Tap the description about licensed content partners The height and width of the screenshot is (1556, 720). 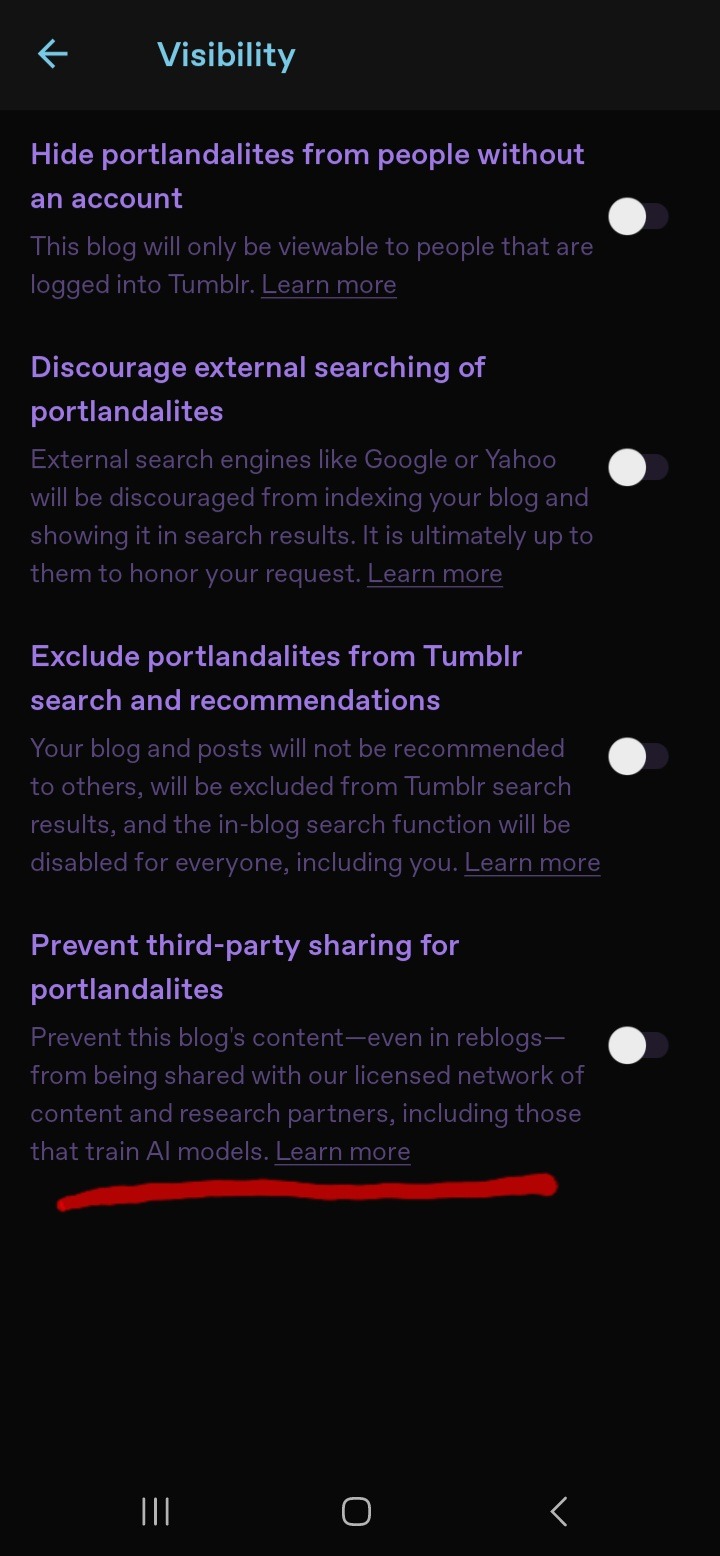(x=306, y=1094)
